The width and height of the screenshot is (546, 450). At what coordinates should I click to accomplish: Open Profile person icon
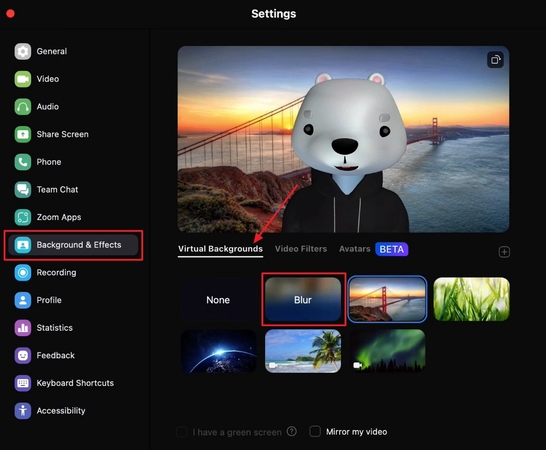point(23,300)
